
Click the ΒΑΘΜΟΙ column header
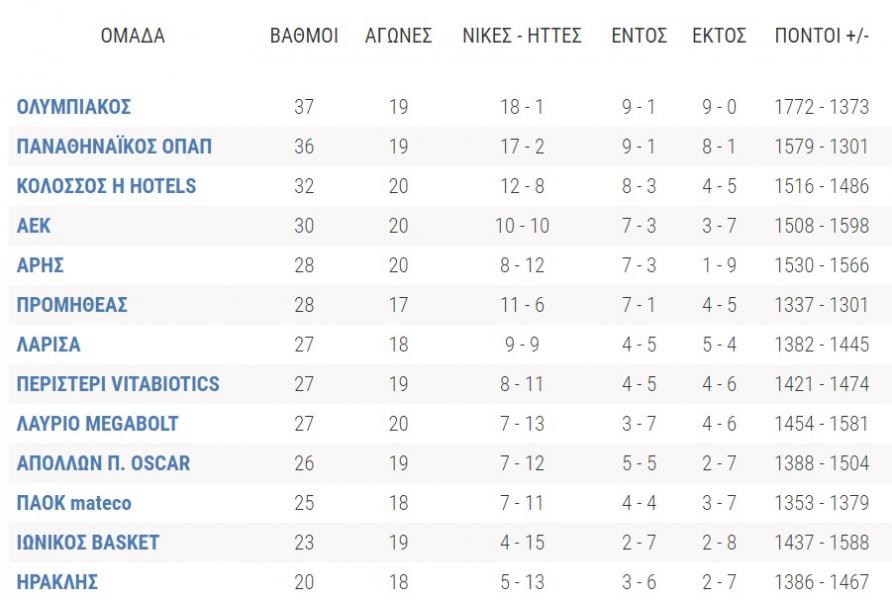click(x=304, y=36)
